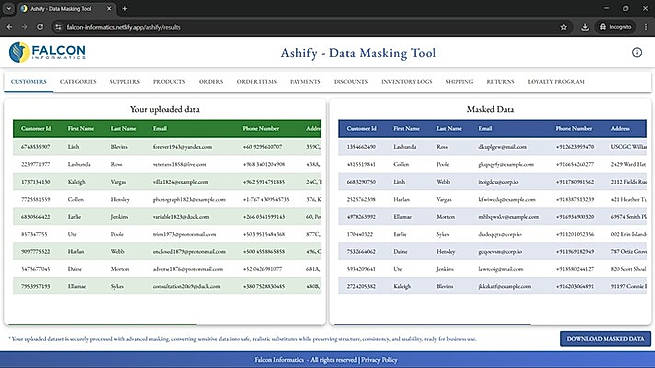Click Last Name header in Masked Data table

tap(449, 129)
